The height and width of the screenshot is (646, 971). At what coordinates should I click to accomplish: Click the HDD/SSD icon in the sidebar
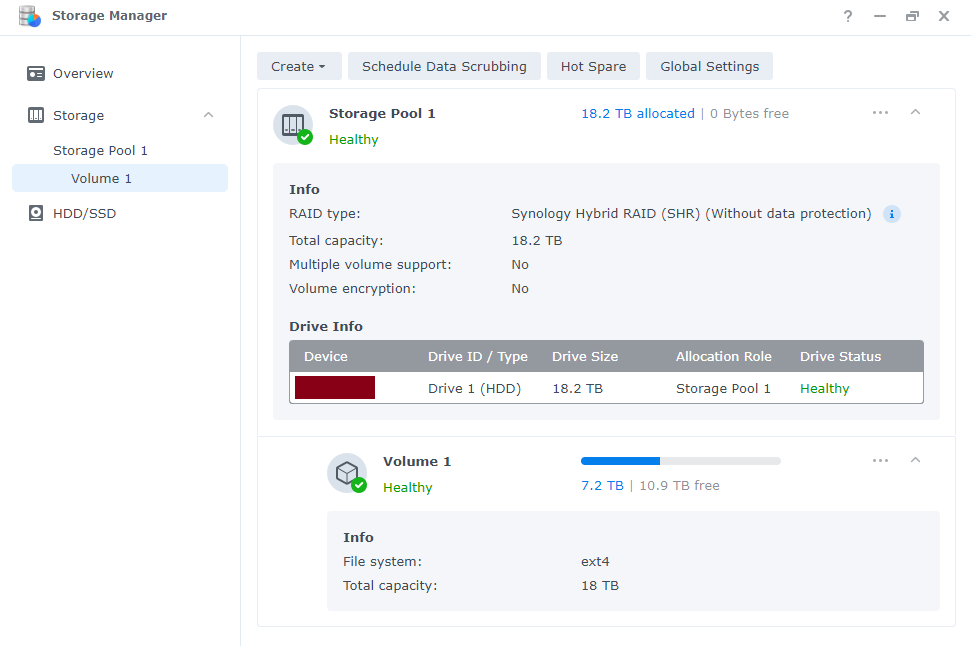tap(36, 213)
